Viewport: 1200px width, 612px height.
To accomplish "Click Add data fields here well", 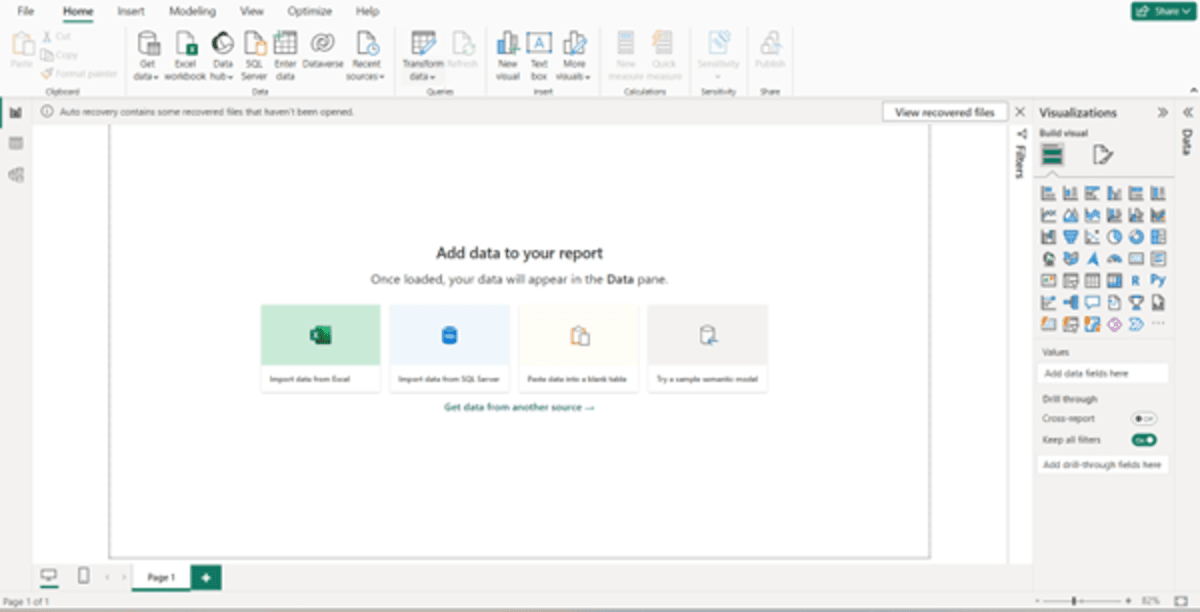I will tap(1103, 373).
